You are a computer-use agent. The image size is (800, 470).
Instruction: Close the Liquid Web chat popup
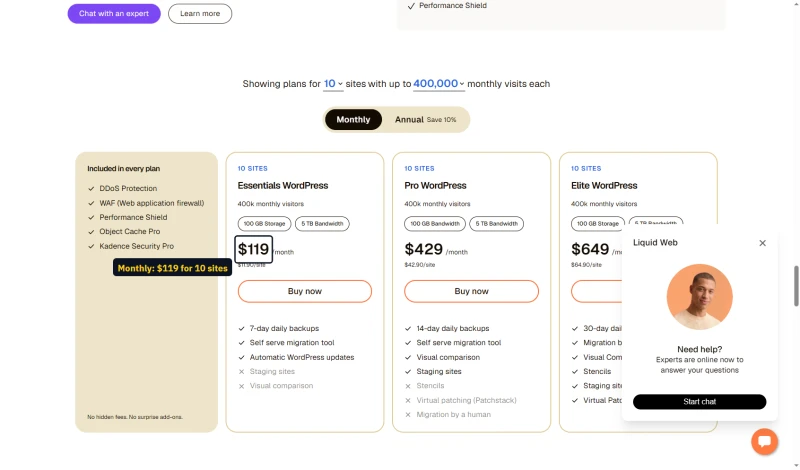(762, 243)
